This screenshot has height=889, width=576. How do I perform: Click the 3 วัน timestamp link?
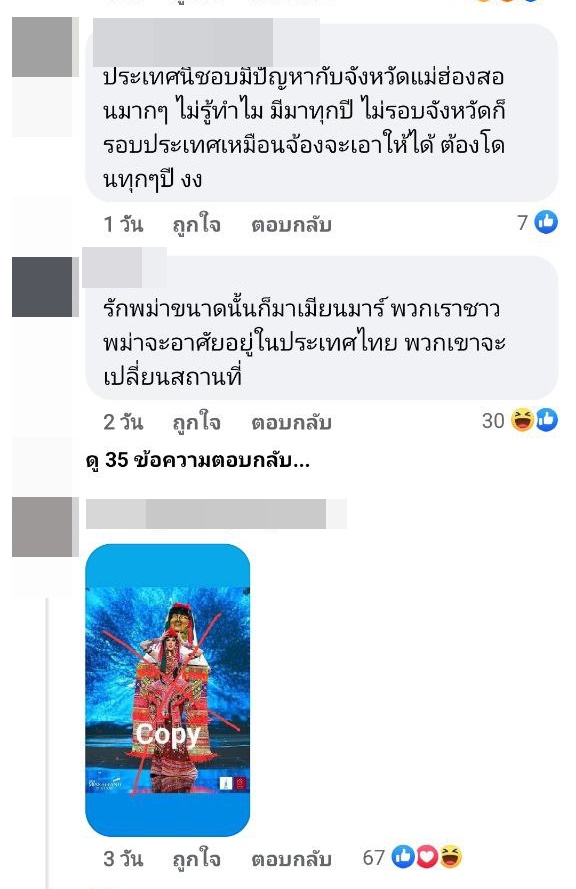coord(123,859)
